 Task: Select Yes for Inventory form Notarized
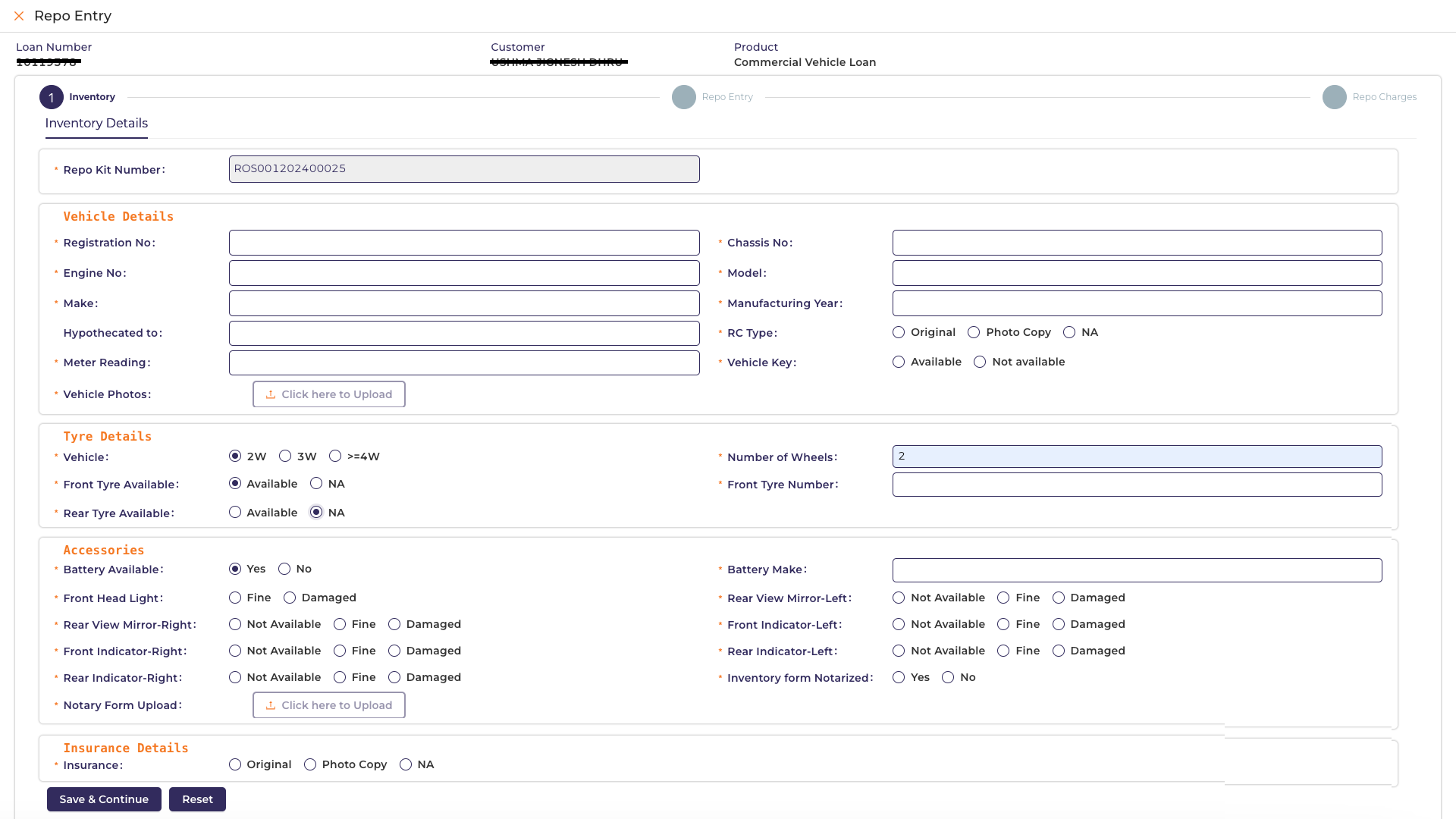[x=899, y=678]
